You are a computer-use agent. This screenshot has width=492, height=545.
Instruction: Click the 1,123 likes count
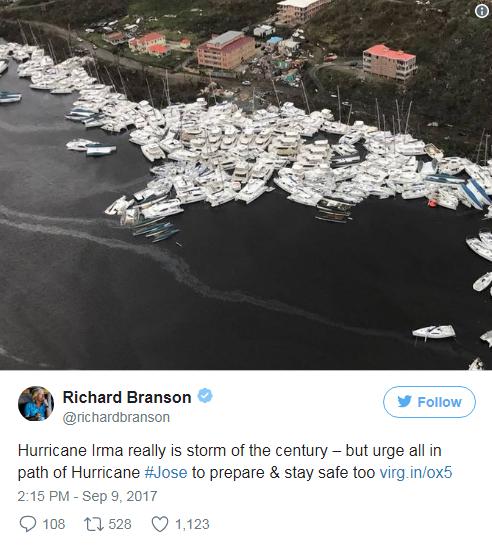pos(192,524)
